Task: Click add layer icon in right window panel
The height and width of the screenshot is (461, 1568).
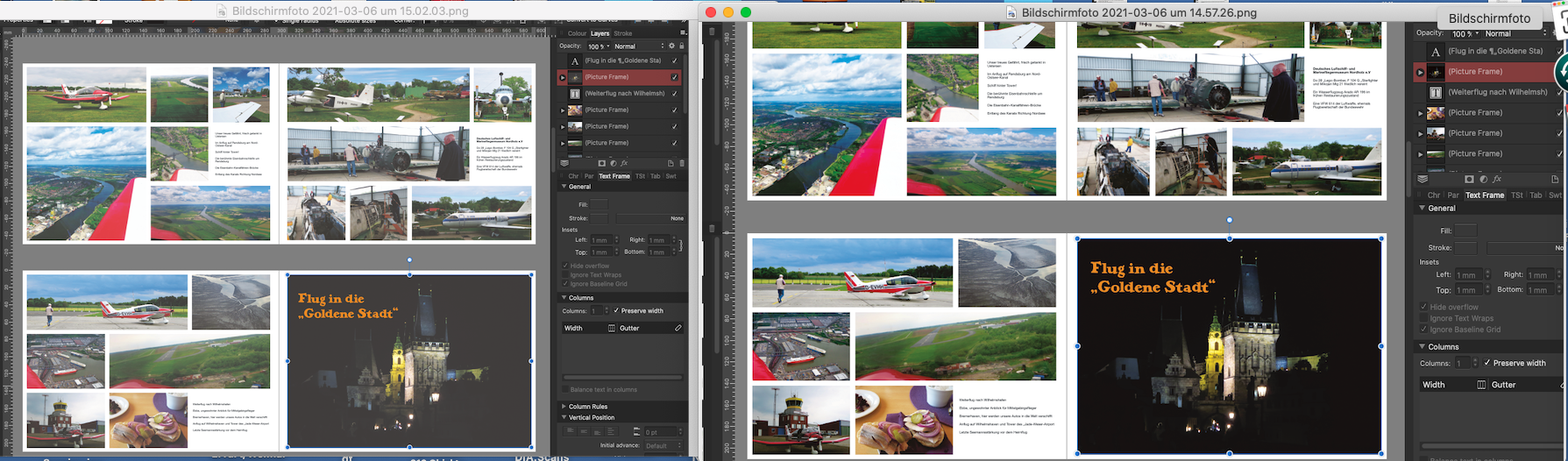Action: click(1555, 179)
